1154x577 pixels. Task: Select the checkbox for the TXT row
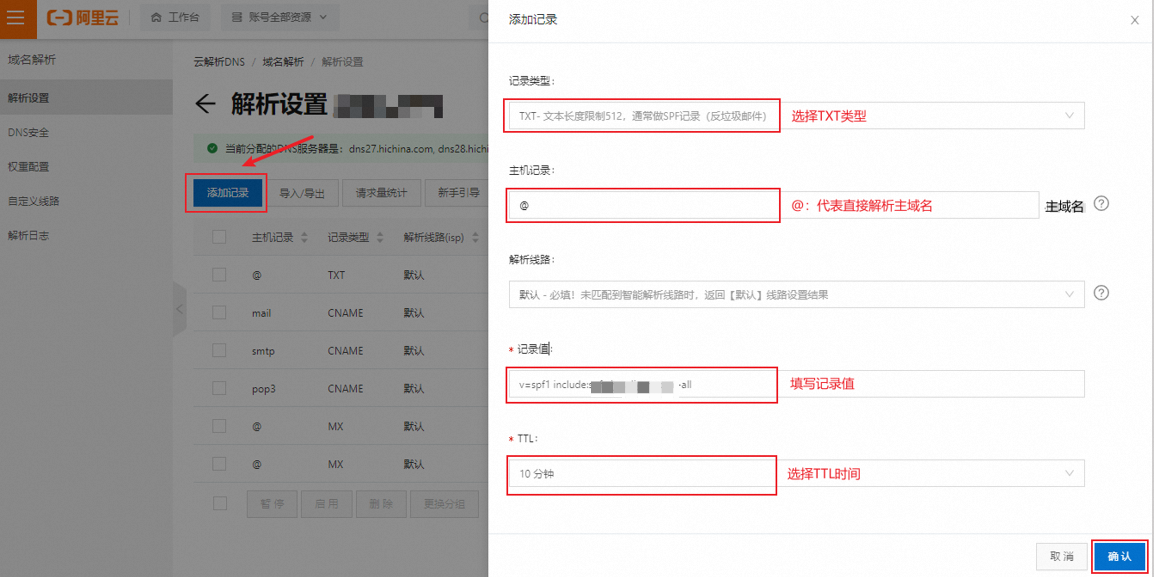click(x=219, y=275)
